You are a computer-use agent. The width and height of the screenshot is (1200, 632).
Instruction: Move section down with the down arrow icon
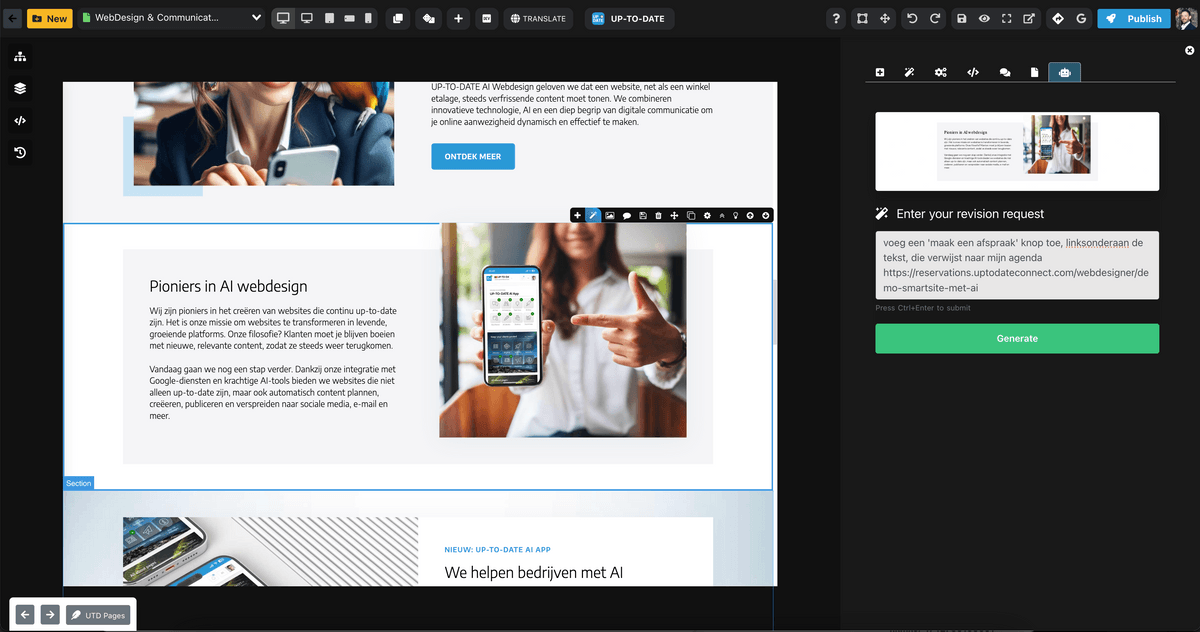coord(766,215)
